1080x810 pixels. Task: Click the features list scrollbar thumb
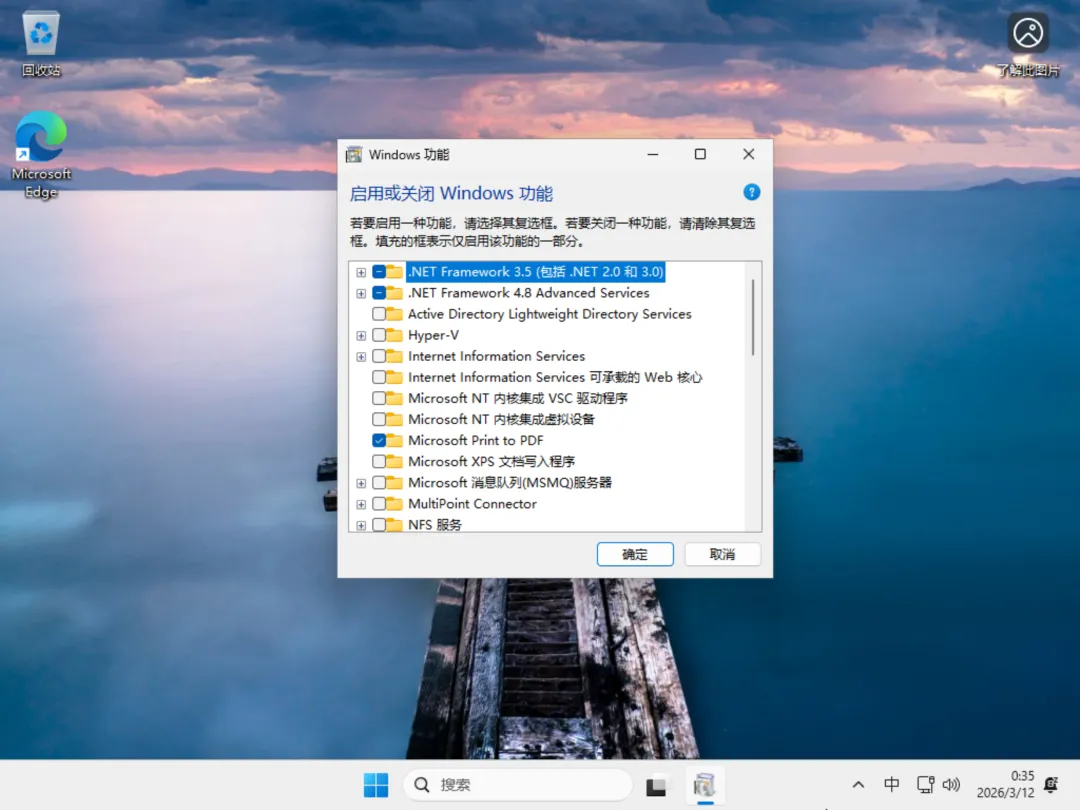753,318
